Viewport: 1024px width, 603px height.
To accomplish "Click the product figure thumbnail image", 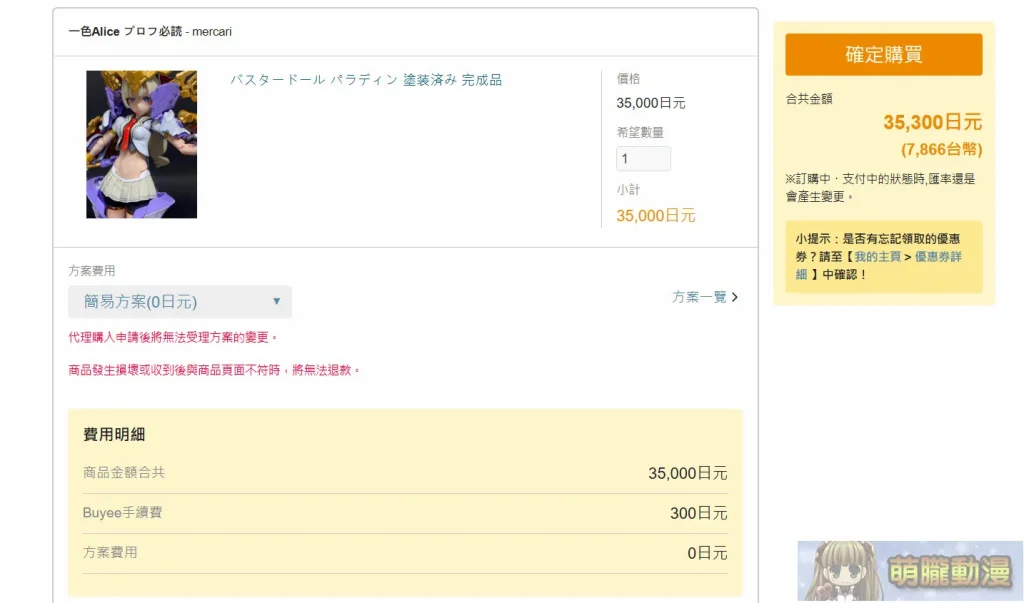I will [x=142, y=144].
